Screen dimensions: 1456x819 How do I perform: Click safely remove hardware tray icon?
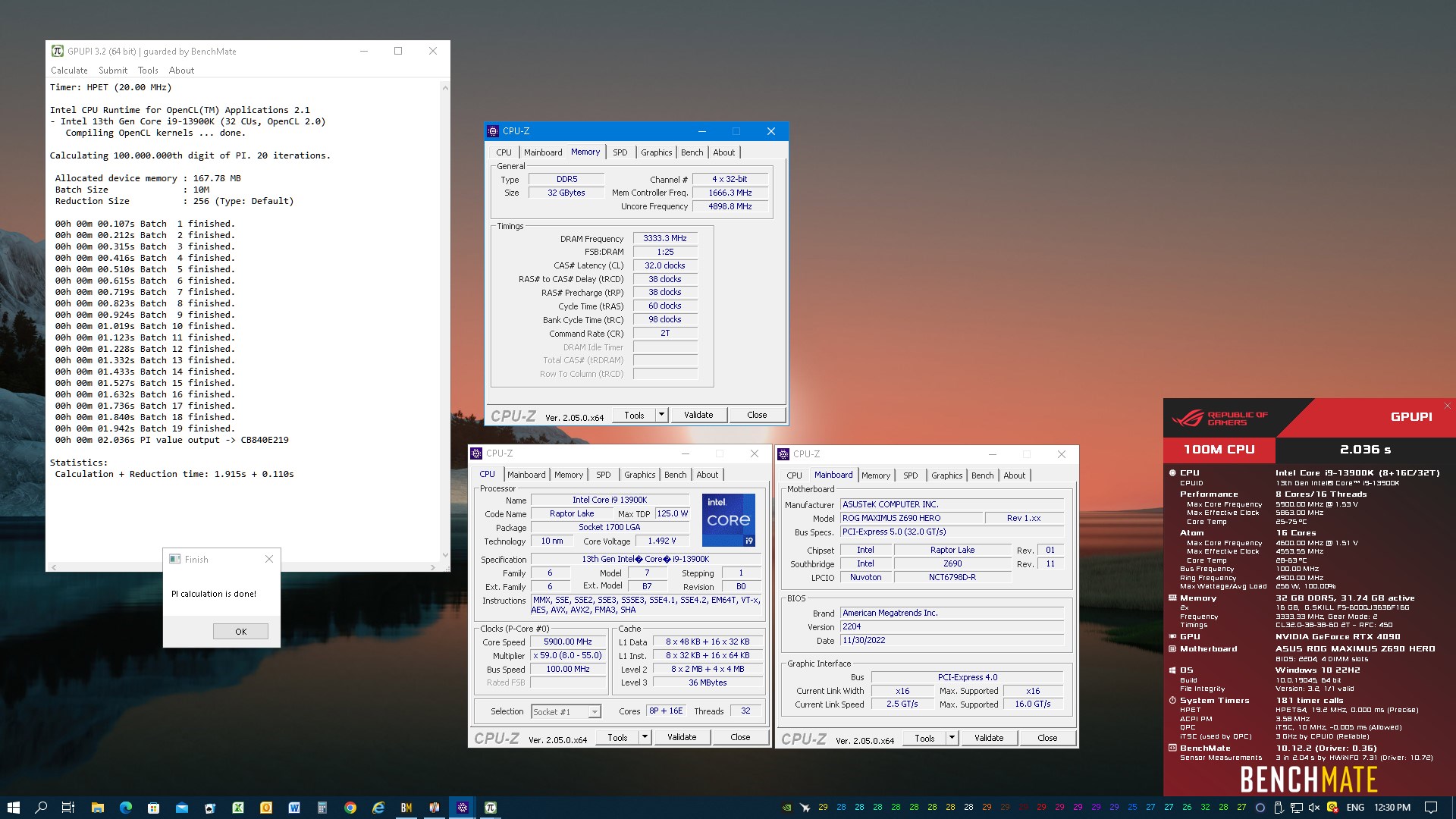(1278, 807)
